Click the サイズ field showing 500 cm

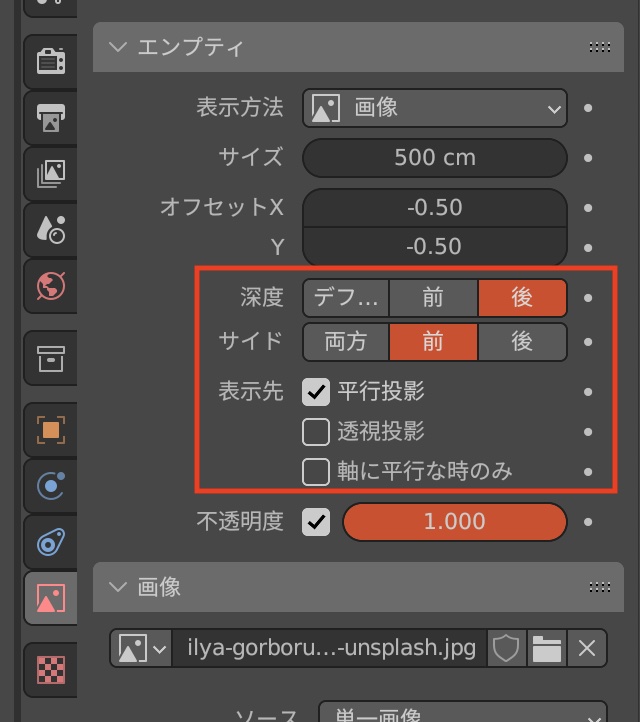pos(434,157)
